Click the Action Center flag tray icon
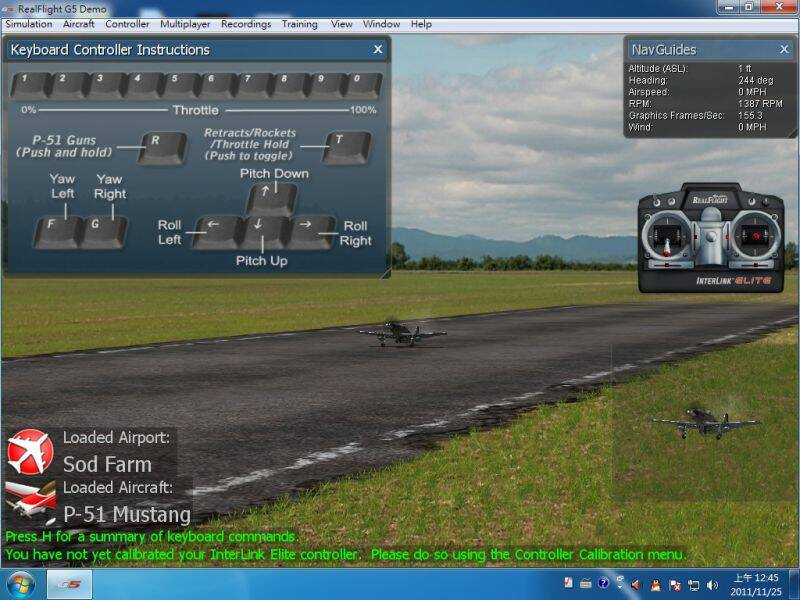800x600 pixels. point(675,585)
